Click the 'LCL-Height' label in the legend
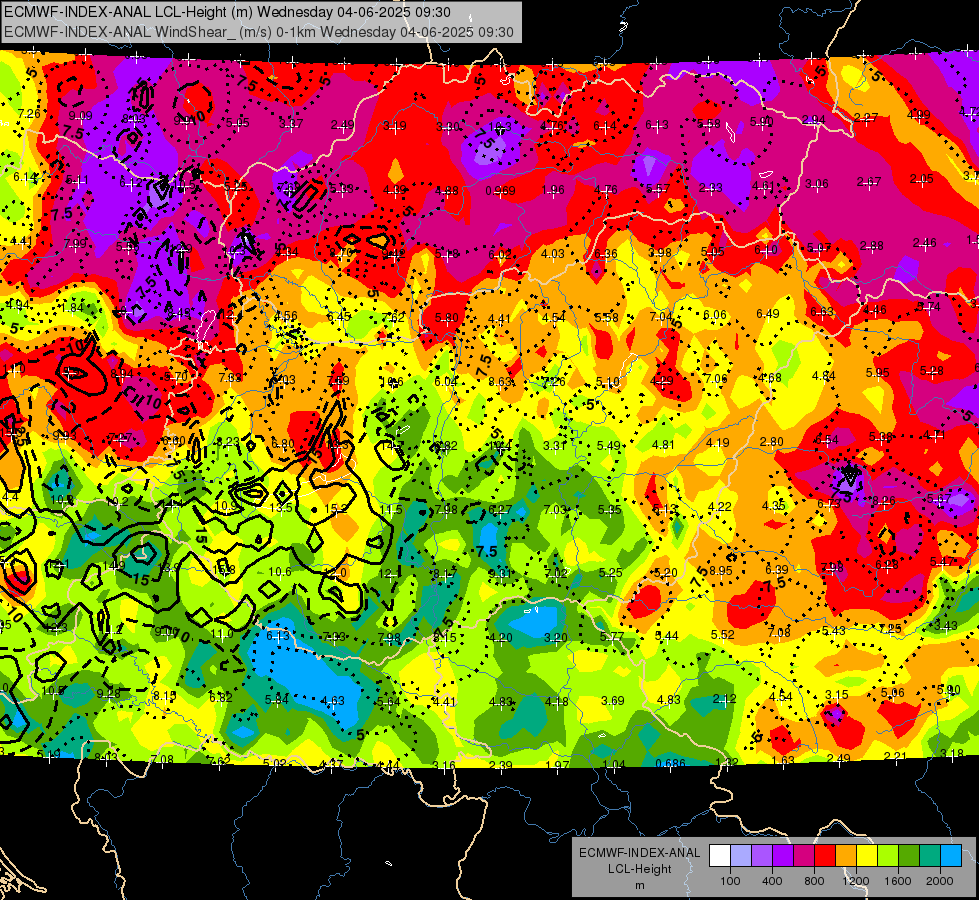979x900 pixels. pyautogui.click(x=639, y=869)
